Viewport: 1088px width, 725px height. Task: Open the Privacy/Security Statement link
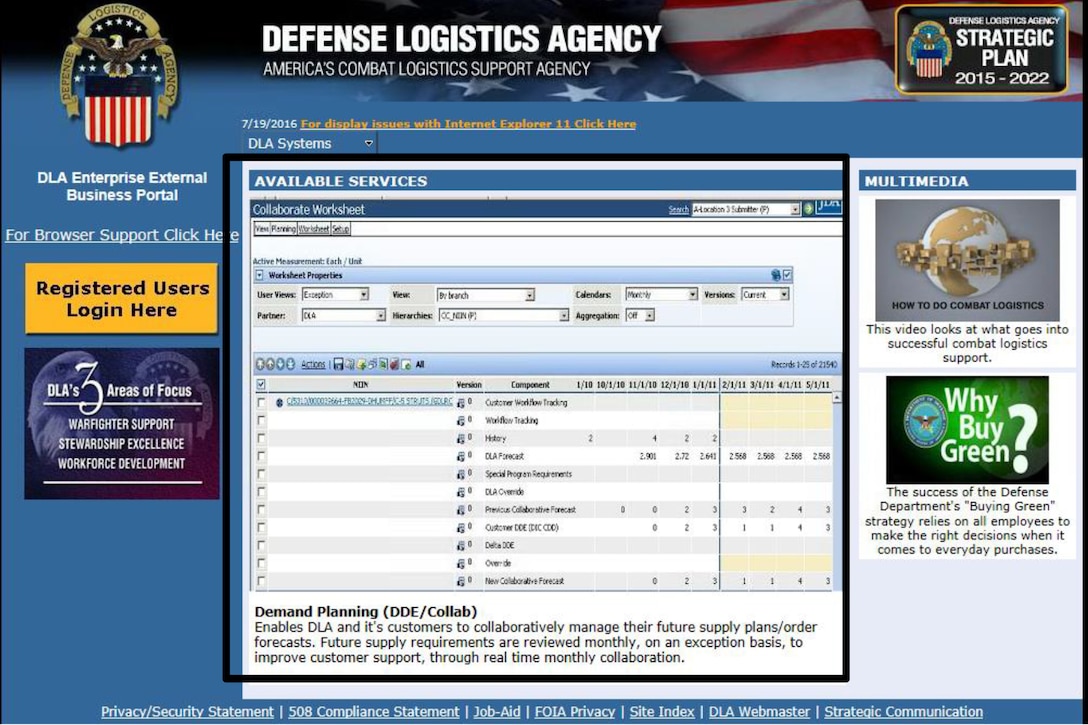[x=187, y=711]
